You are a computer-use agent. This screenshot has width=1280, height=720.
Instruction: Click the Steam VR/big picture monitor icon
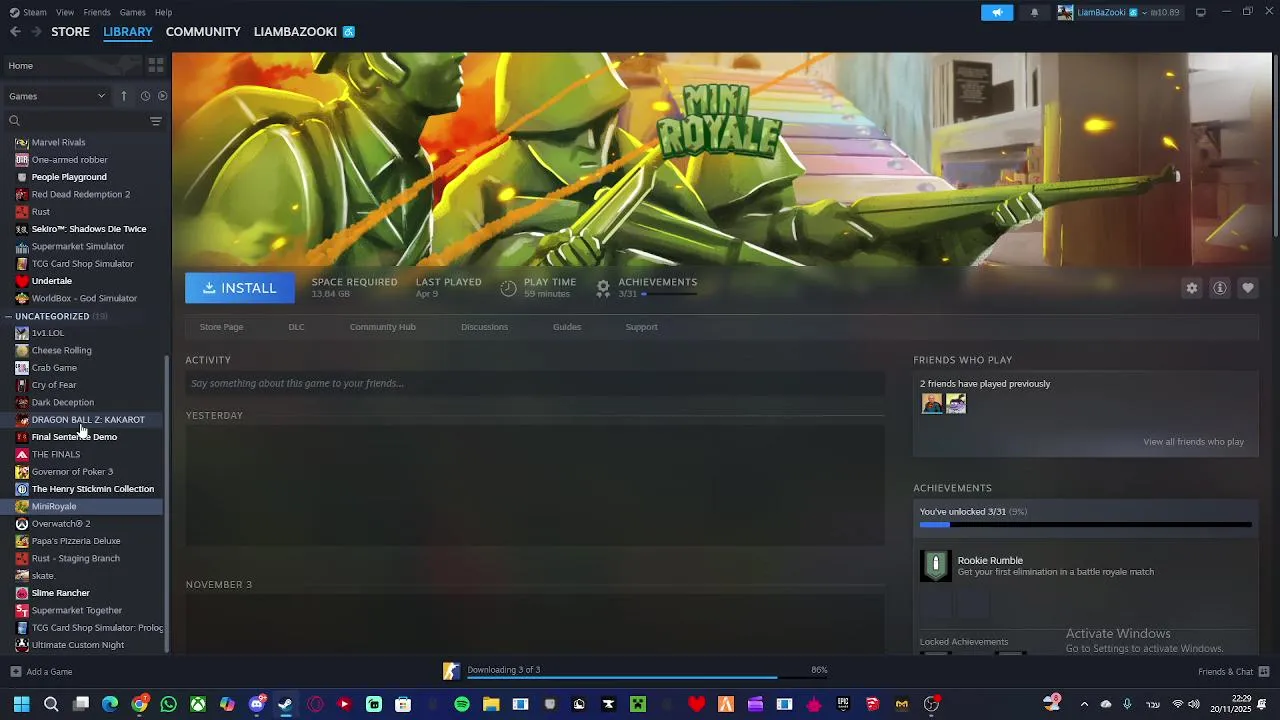[1200, 12]
